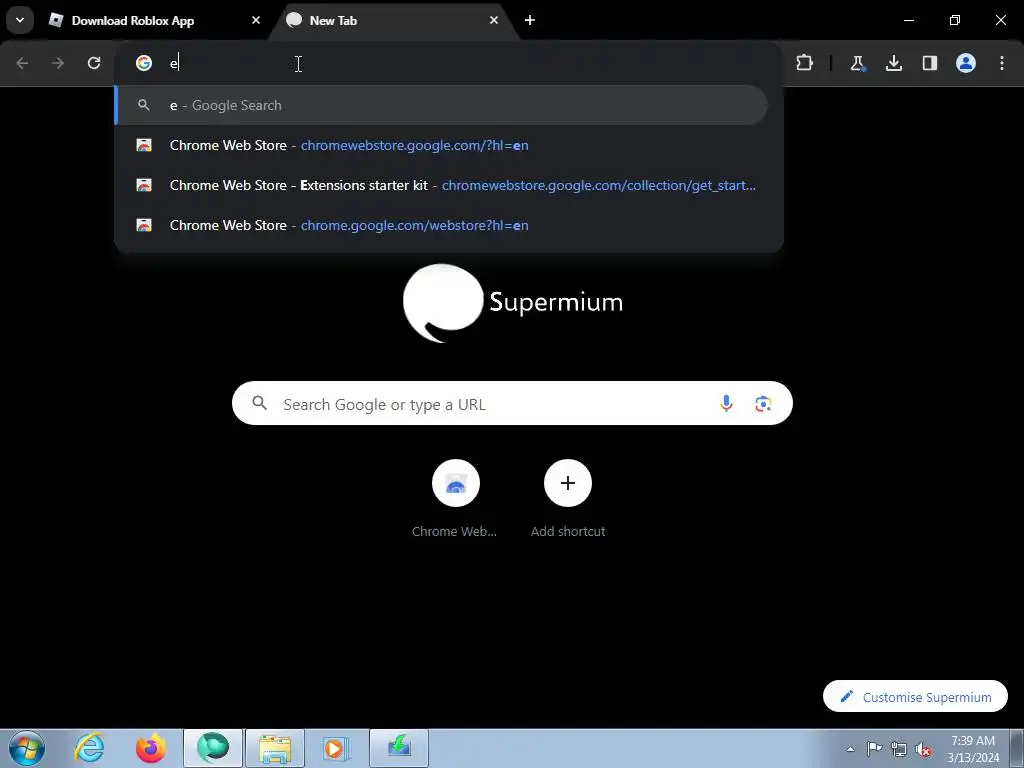The height and width of the screenshot is (768, 1024).
Task: Launch Internet Explorer from taskbar
Action: point(89,748)
